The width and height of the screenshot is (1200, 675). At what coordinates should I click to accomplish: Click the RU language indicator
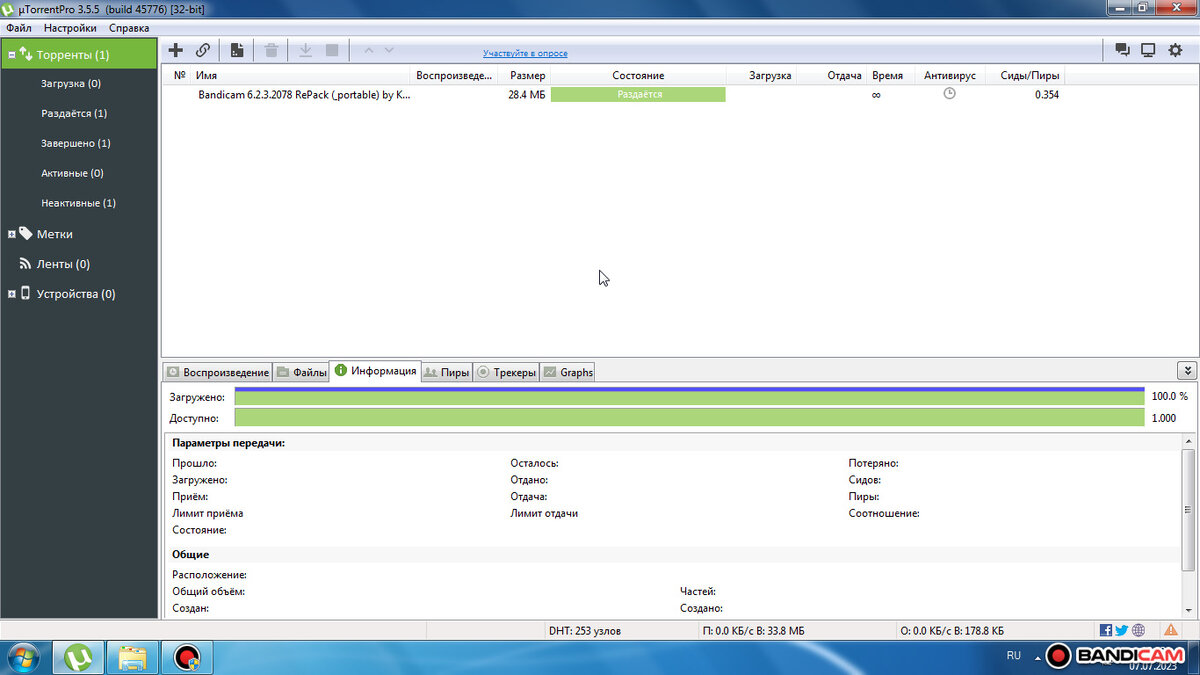point(1013,656)
